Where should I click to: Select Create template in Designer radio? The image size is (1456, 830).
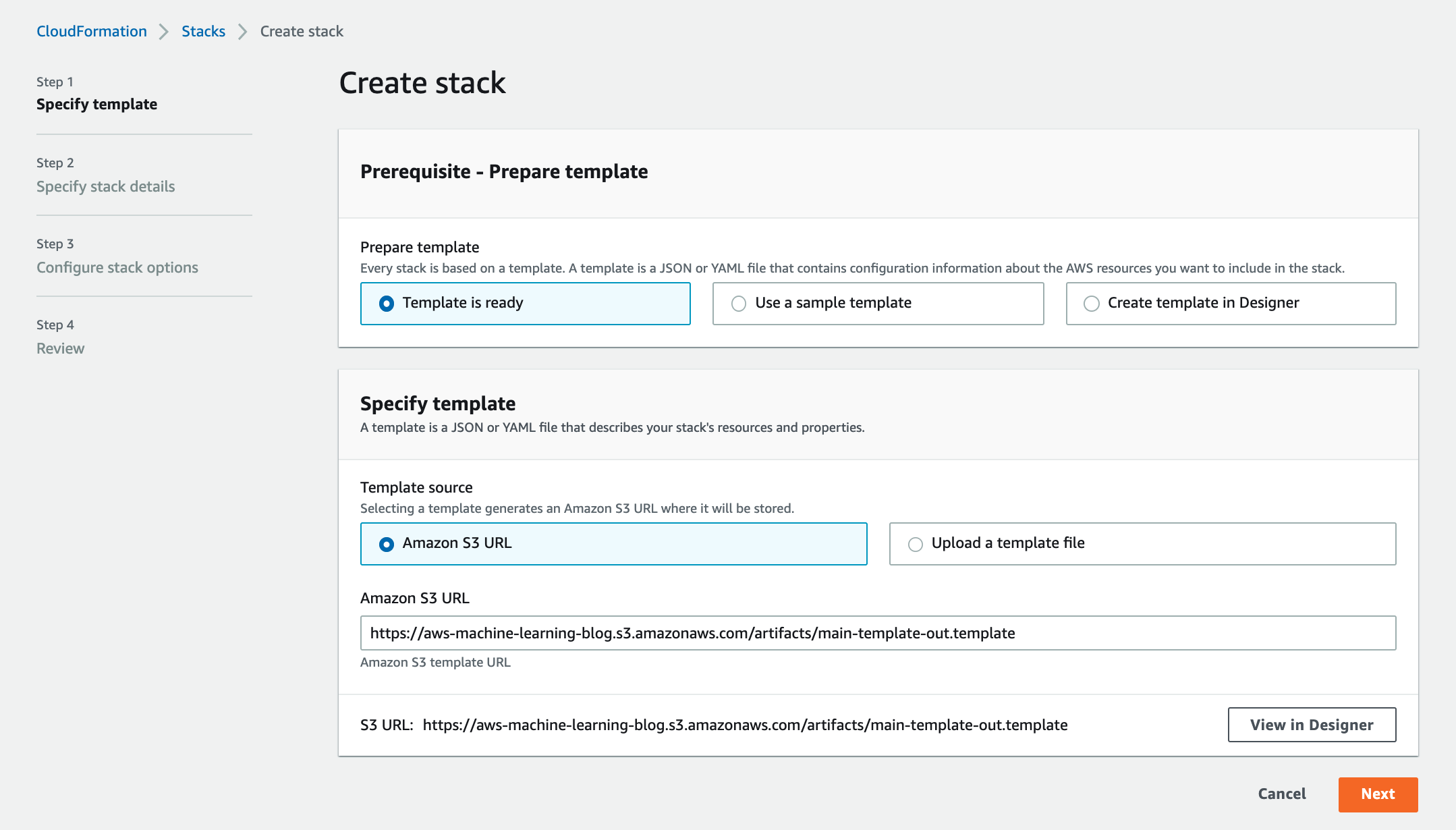pyautogui.click(x=1091, y=304)
